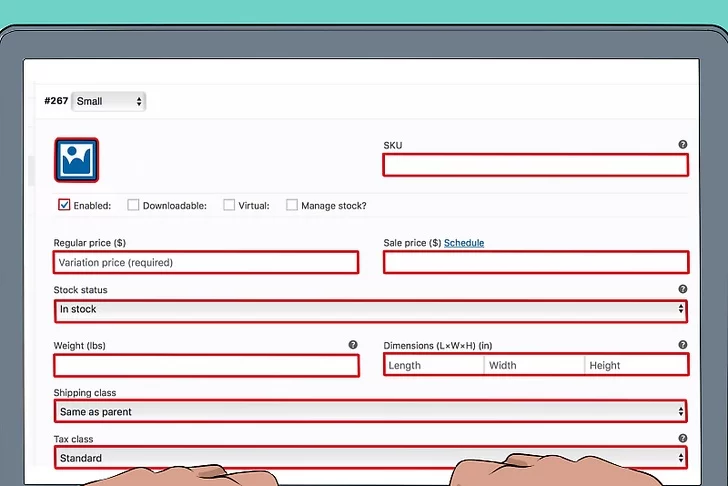Click the Shipping class help icon
The image size is (728, 486).
[x=683, y=393]
